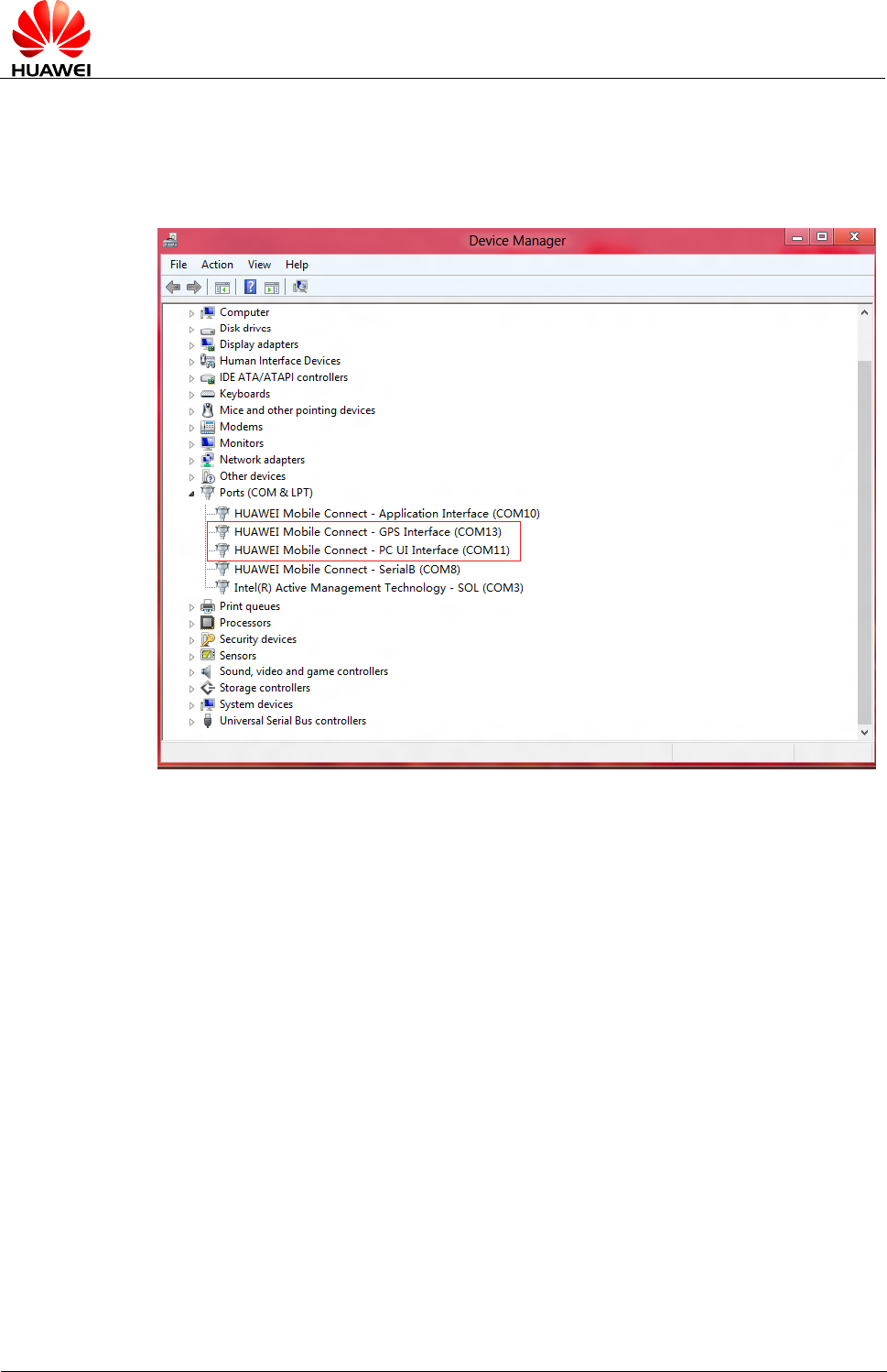This screenshot has height=1372, width=887.
Task: Expand the Sensors node
Action: click(191, 657)
